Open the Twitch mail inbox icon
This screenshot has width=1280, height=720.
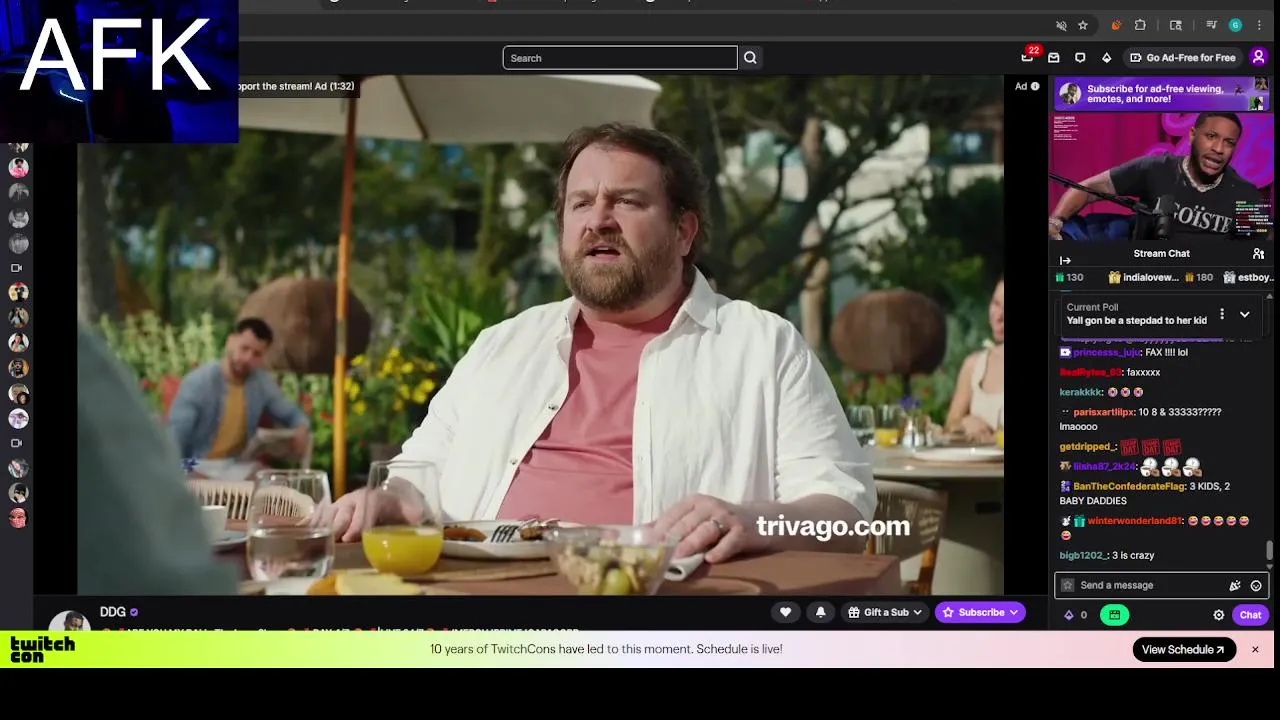click(1054, 58)
